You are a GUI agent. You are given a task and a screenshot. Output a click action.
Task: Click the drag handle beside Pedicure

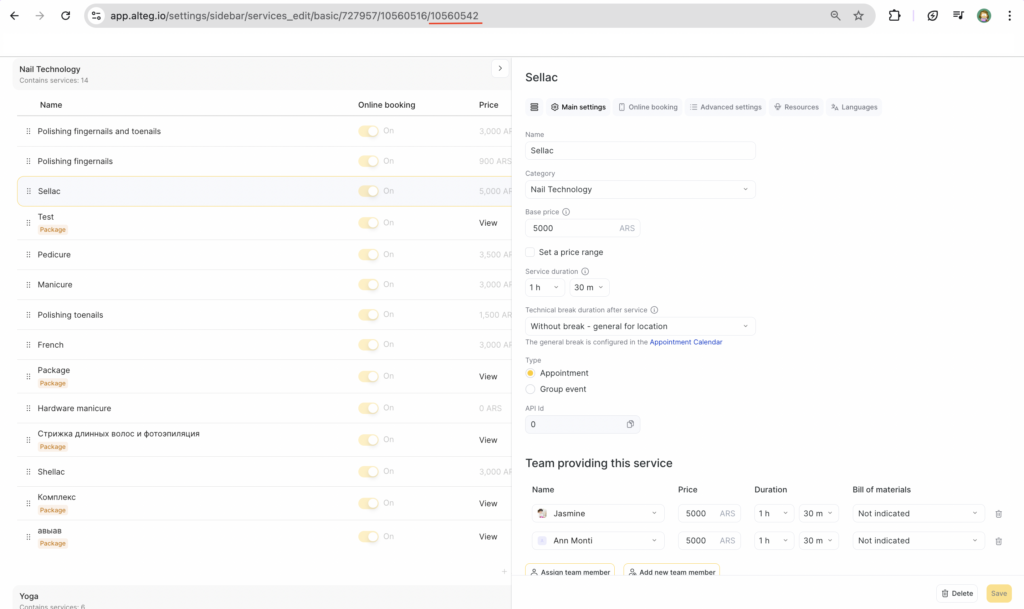[28, 255]
